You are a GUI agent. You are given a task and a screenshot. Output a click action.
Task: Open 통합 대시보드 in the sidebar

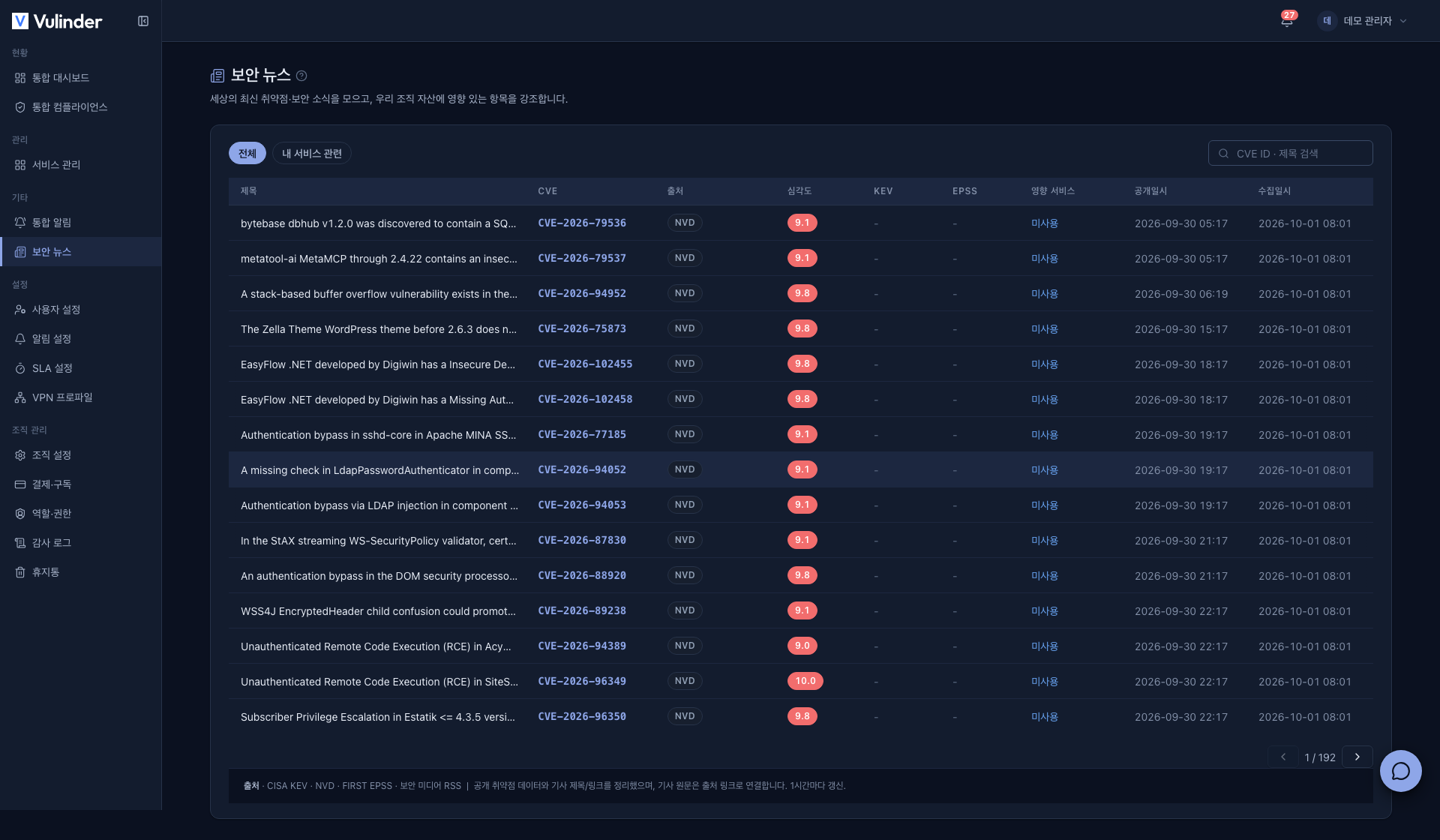tap(80, 78)
